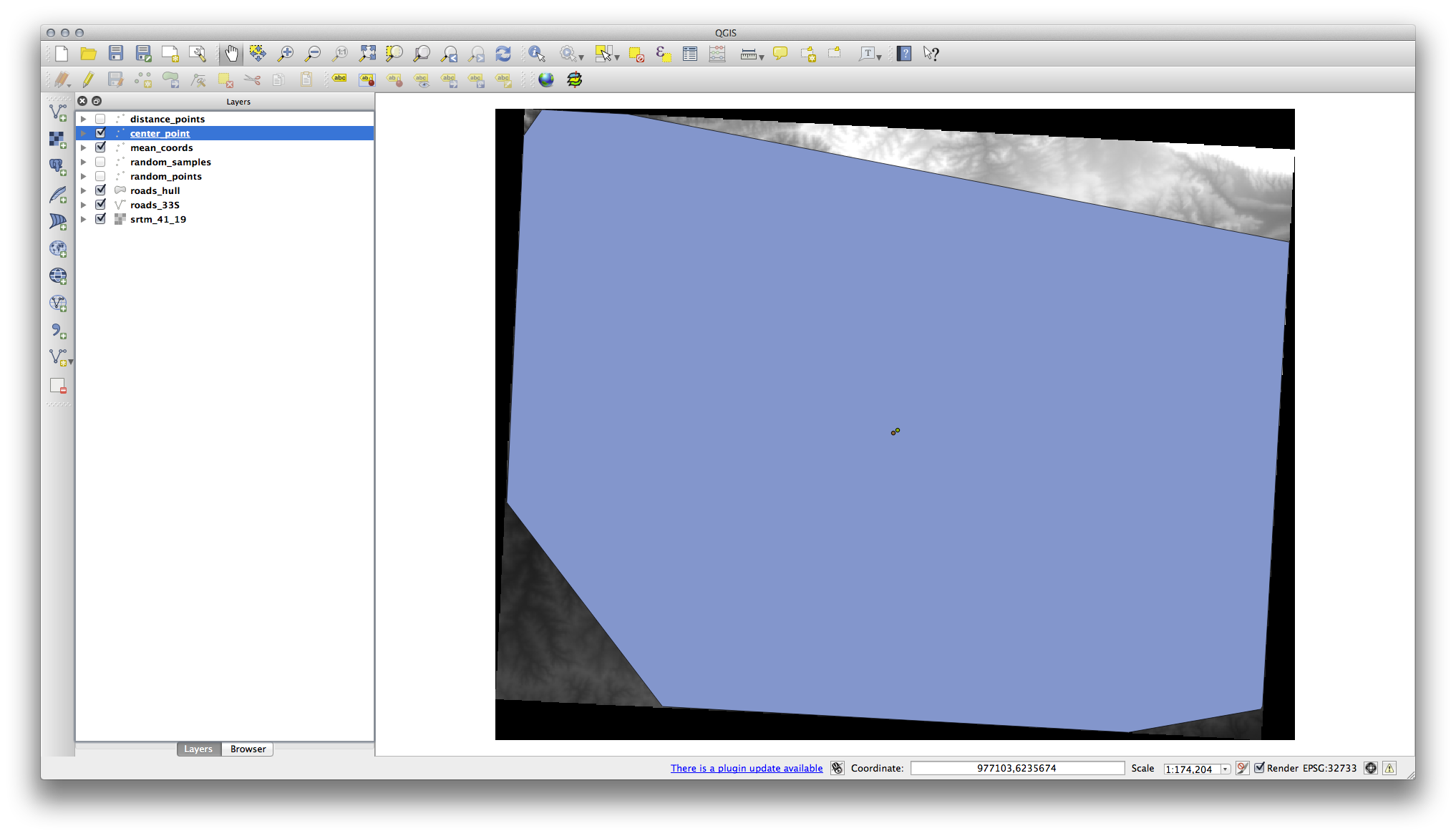Click the Zoom In magnifier tool
This screenshot has height=836, width=1456.
pos(286,54)
